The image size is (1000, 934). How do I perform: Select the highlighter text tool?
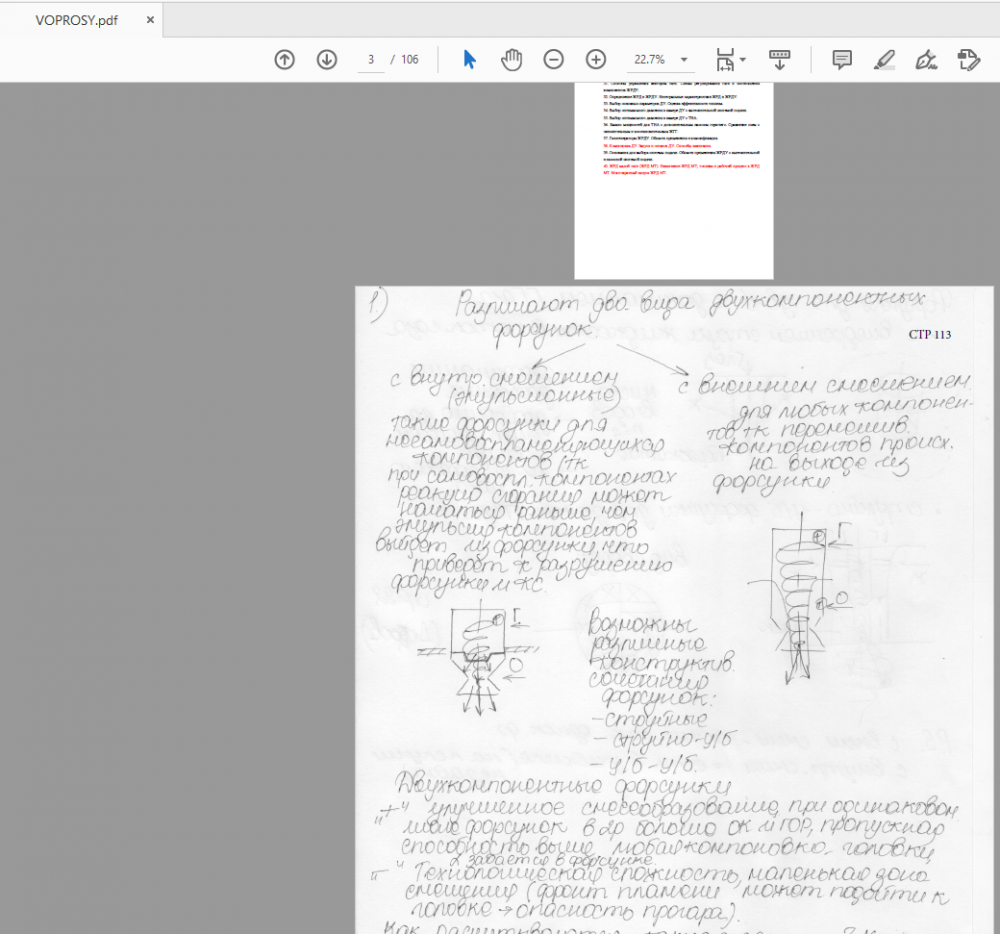pos(884,60)
